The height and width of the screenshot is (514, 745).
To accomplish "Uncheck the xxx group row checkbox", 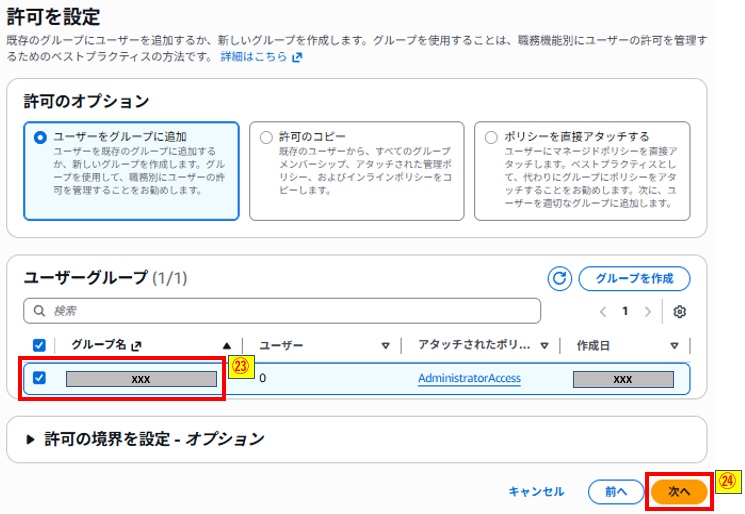I will click(x=39, y=378).
